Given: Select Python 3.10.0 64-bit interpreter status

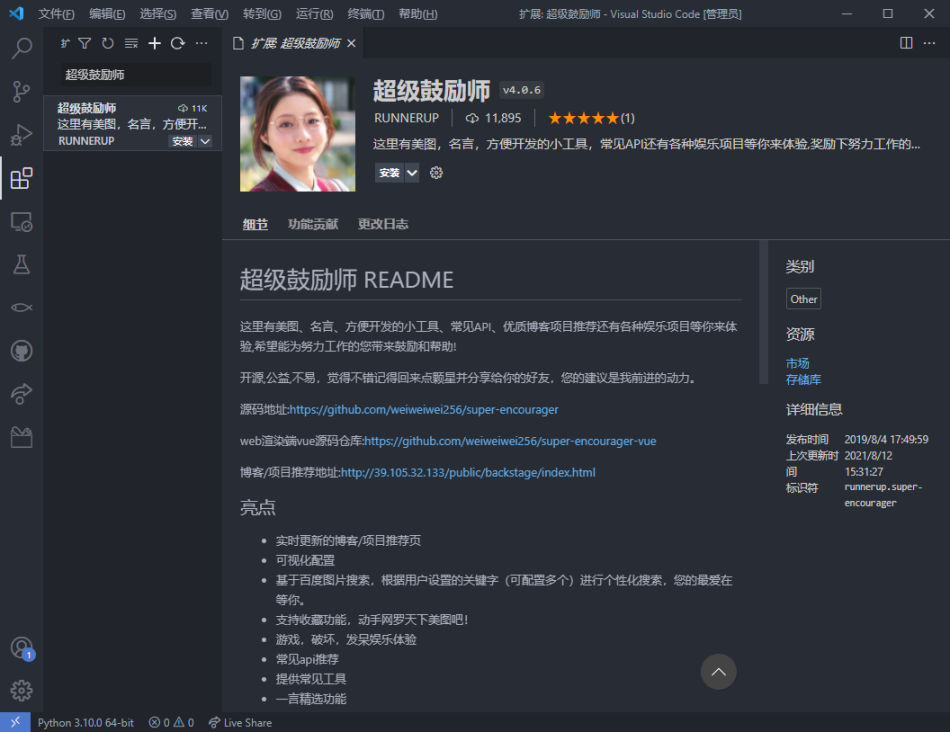Looking at the screenshot, I should [85, 722].
